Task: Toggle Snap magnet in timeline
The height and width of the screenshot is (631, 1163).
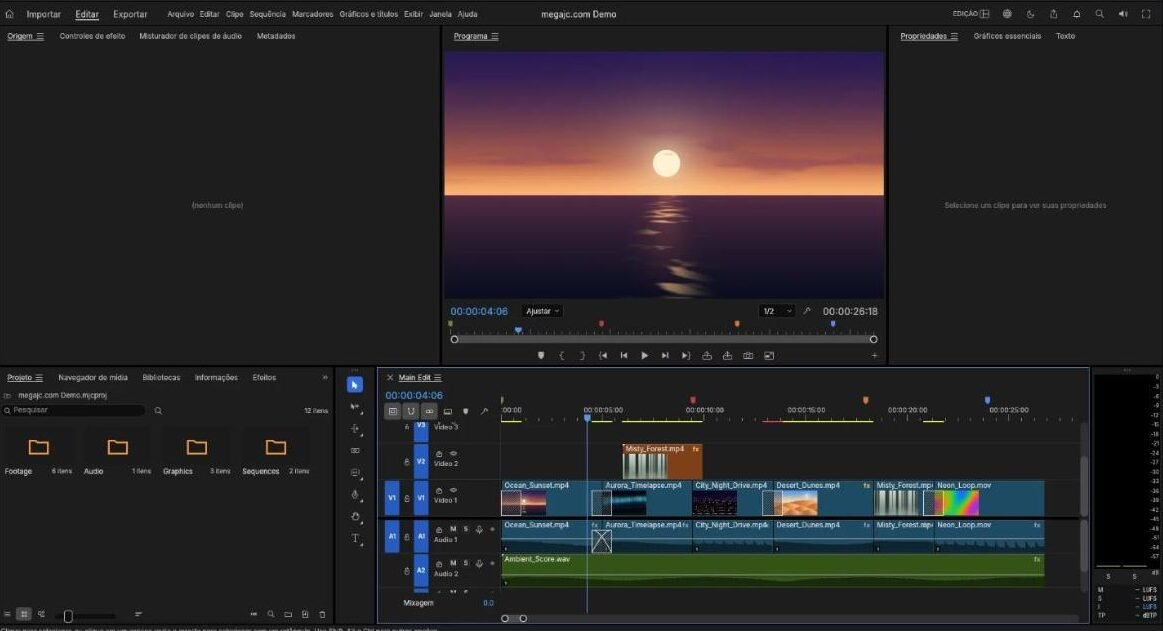Action: click(x=411, y=411)
